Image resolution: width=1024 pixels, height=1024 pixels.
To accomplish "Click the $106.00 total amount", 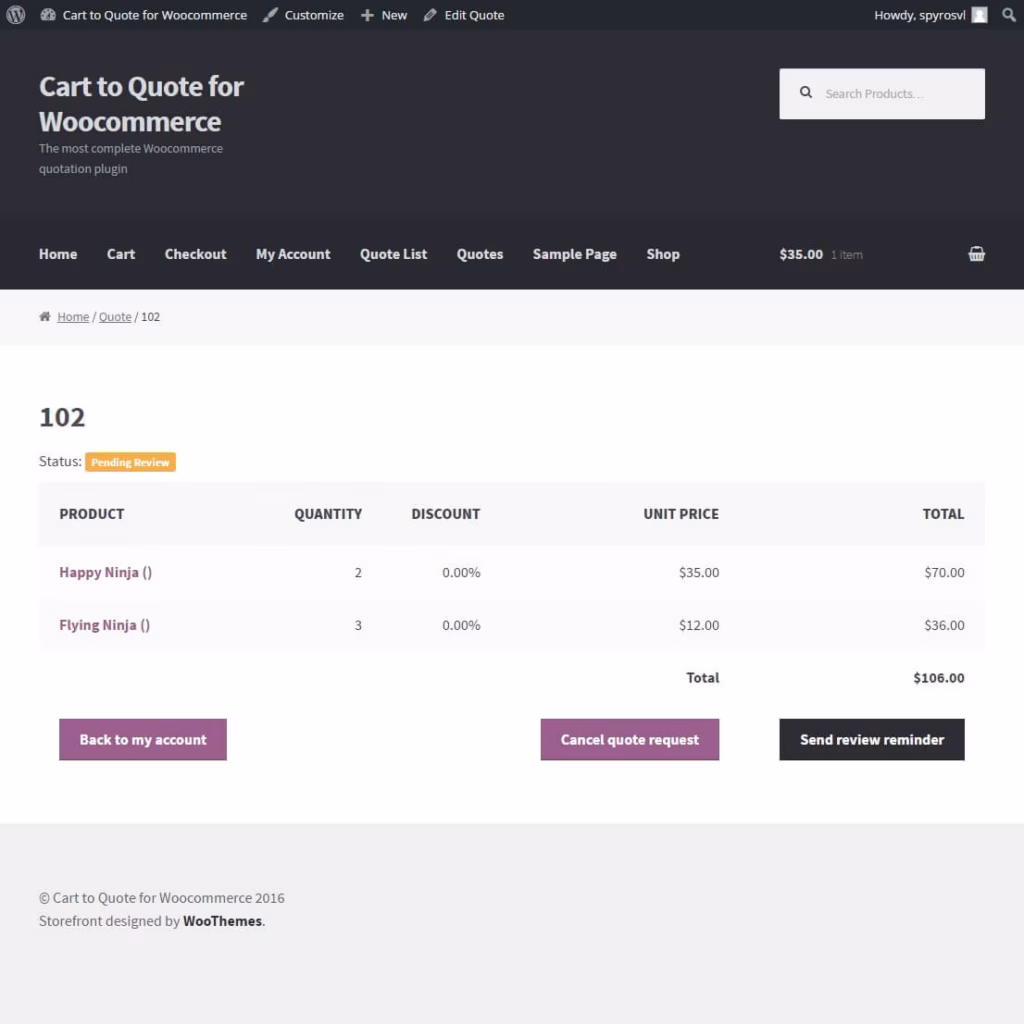I will [x=938, y=678].
